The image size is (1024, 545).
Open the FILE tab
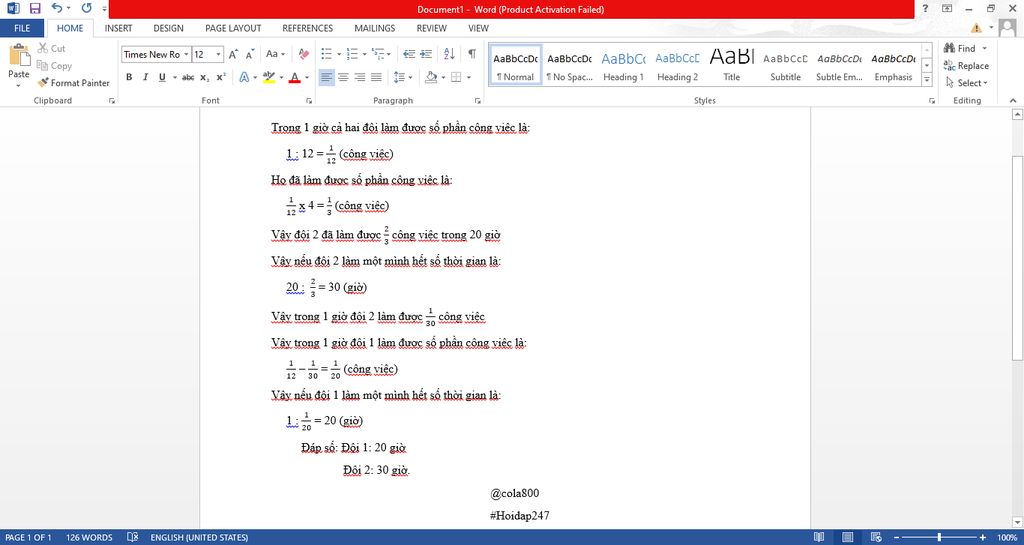[x=22, y=28]
